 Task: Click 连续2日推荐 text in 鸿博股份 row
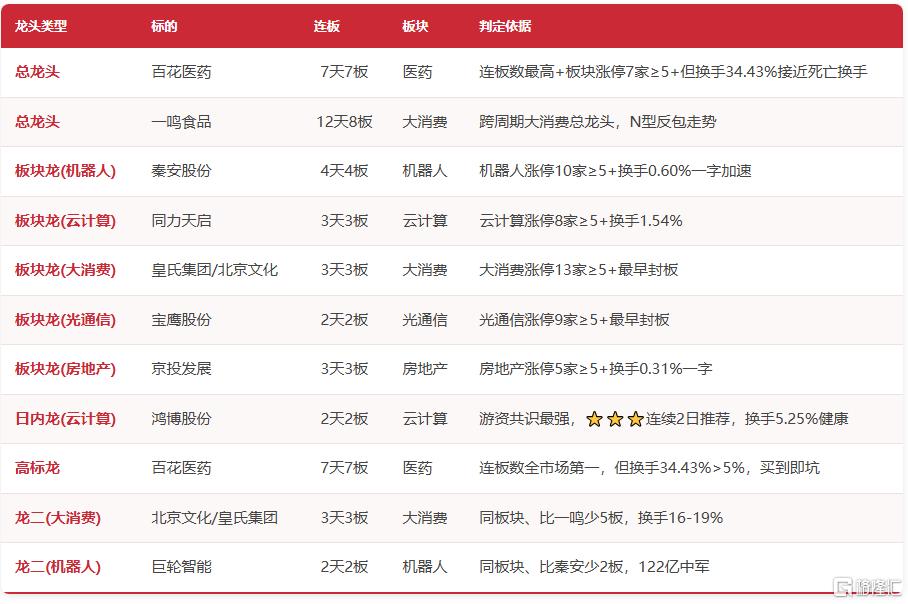(x=688, y=419)
